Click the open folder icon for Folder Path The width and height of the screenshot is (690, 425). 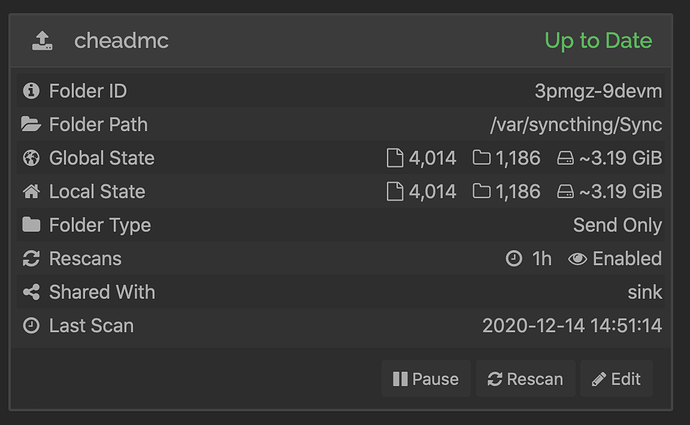tap(31, 124)
